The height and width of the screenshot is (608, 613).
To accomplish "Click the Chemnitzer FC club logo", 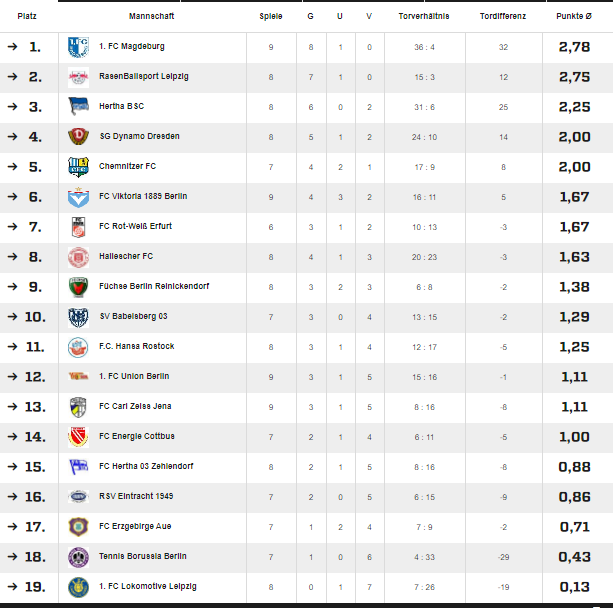I will pyautogui.click(x=78, y=167).
